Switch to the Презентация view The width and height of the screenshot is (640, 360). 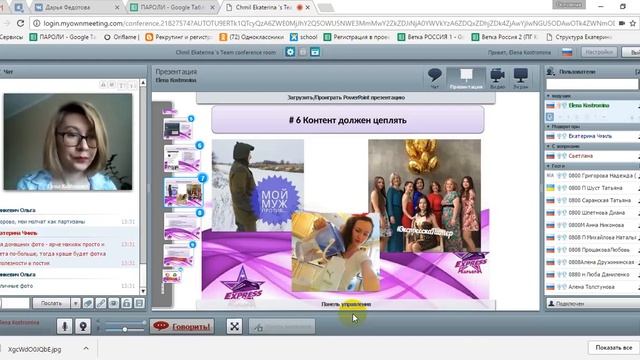pos(466,78)
